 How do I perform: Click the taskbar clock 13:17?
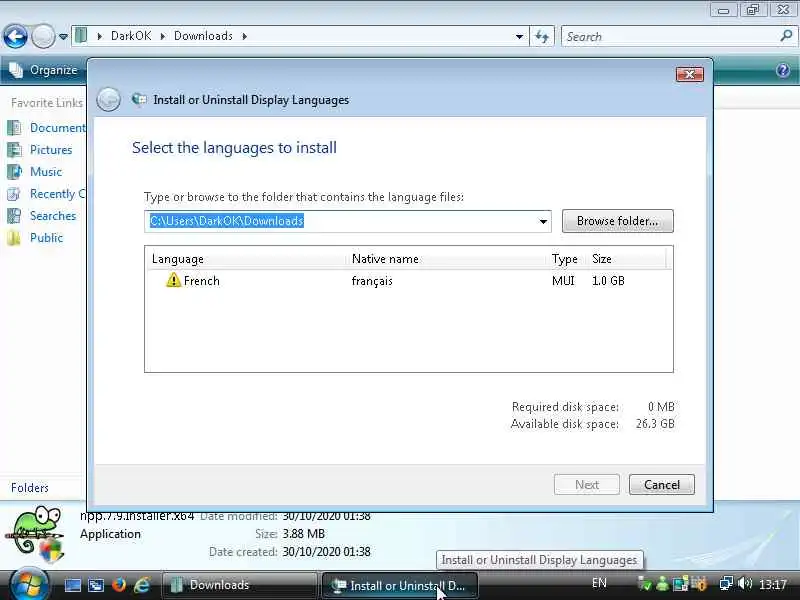(772, 584)
